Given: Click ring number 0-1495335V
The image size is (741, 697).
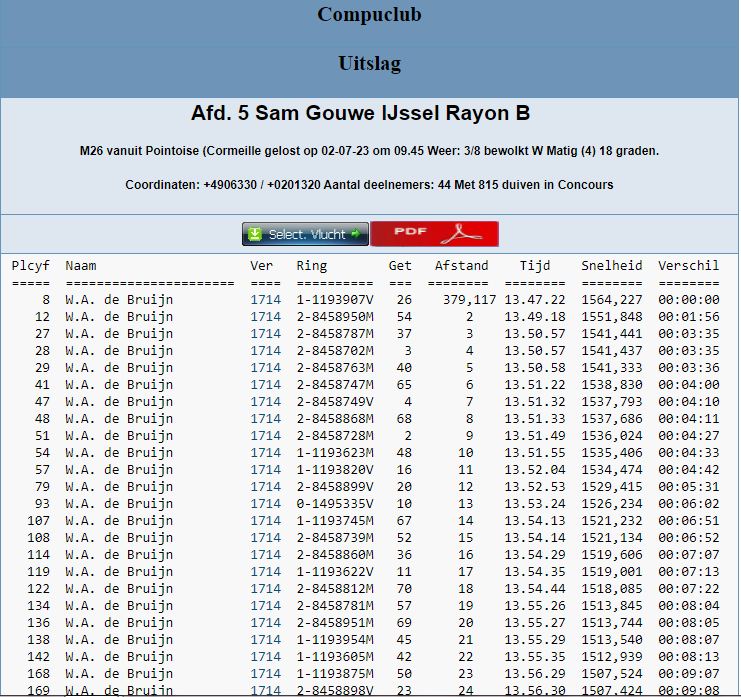Looking at the screenshot, I should tap(335, 504).
